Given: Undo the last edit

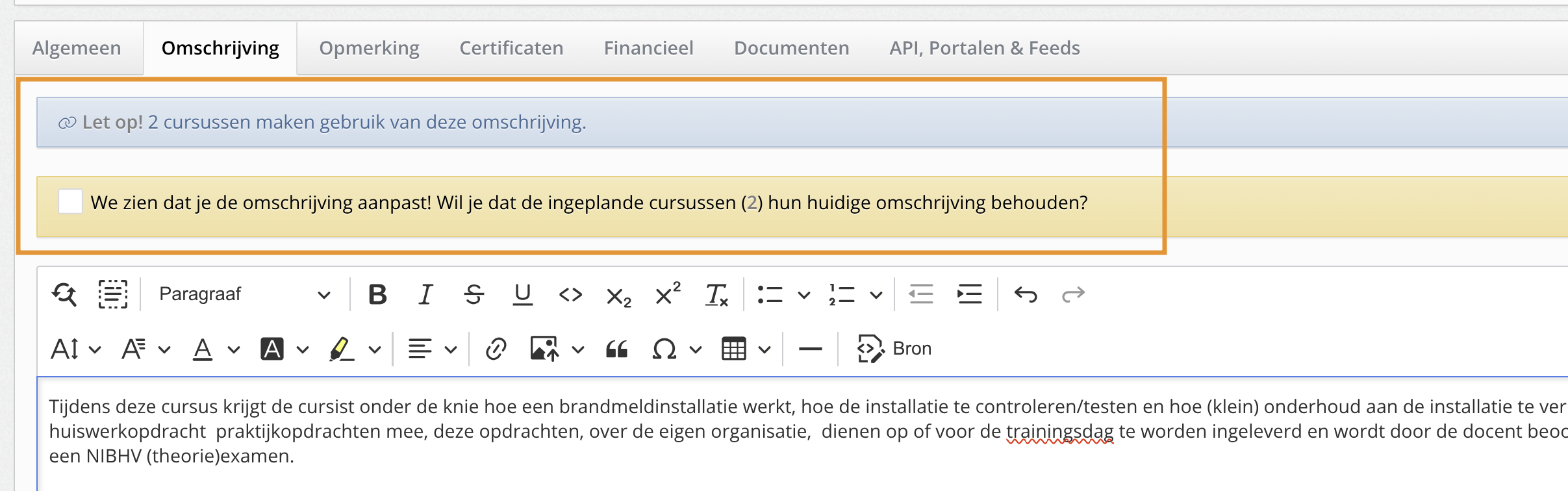Looking at the screenshot, I should (x=1026, y=294).
